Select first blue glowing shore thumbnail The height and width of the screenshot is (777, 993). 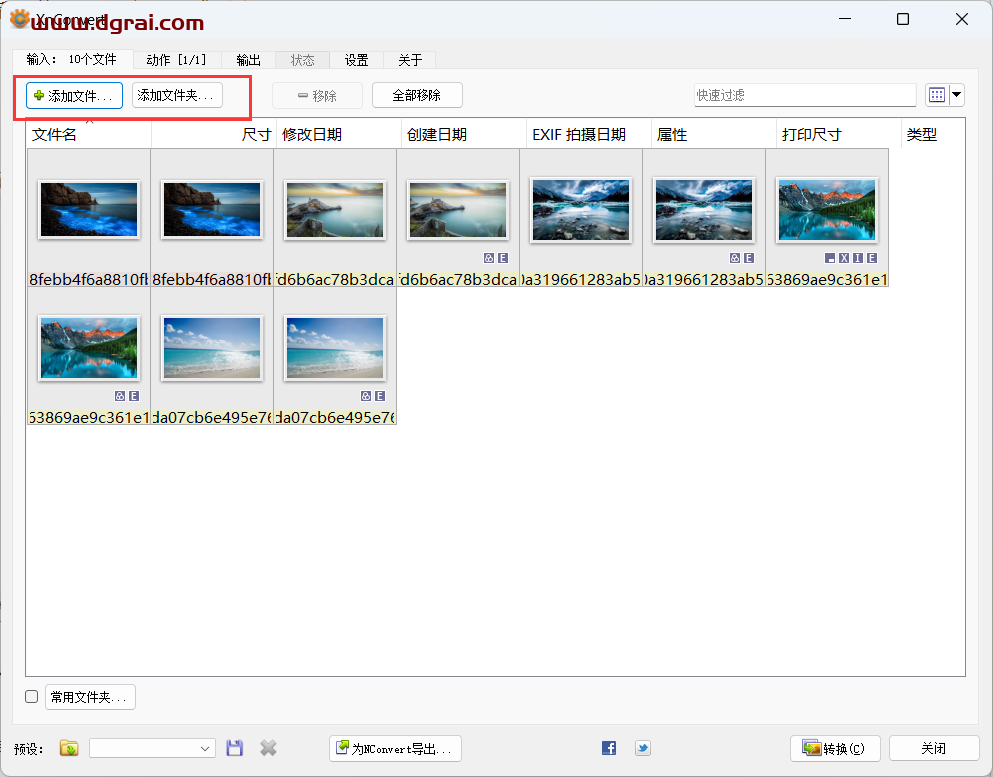[89, 210]
